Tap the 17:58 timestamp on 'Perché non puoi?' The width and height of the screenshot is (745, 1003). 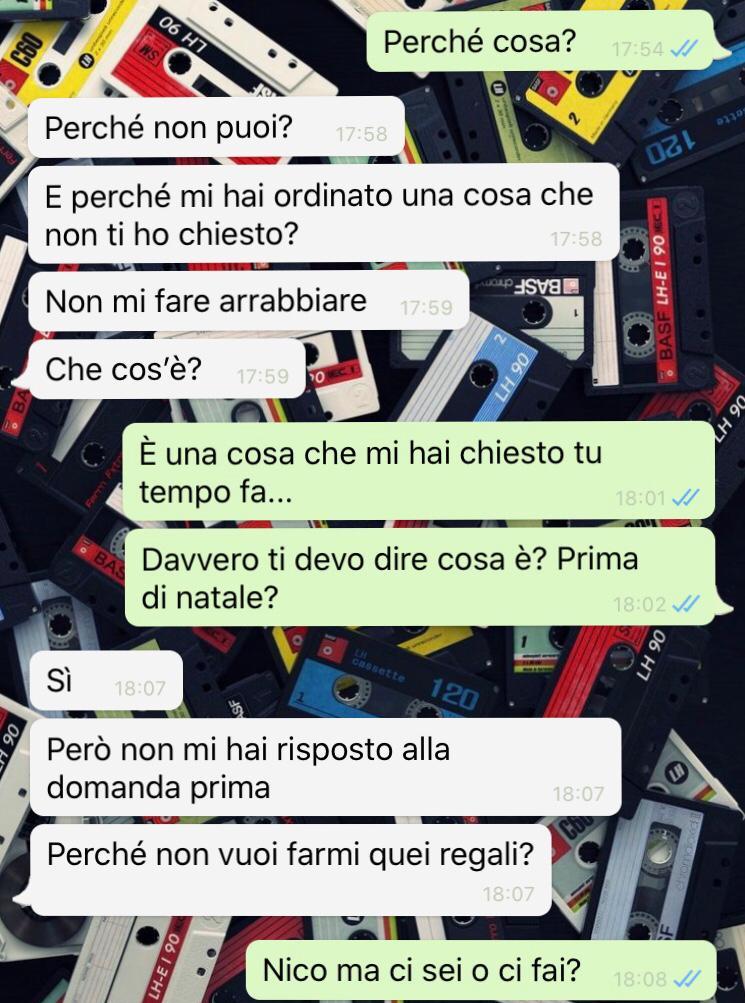point(361,134)
